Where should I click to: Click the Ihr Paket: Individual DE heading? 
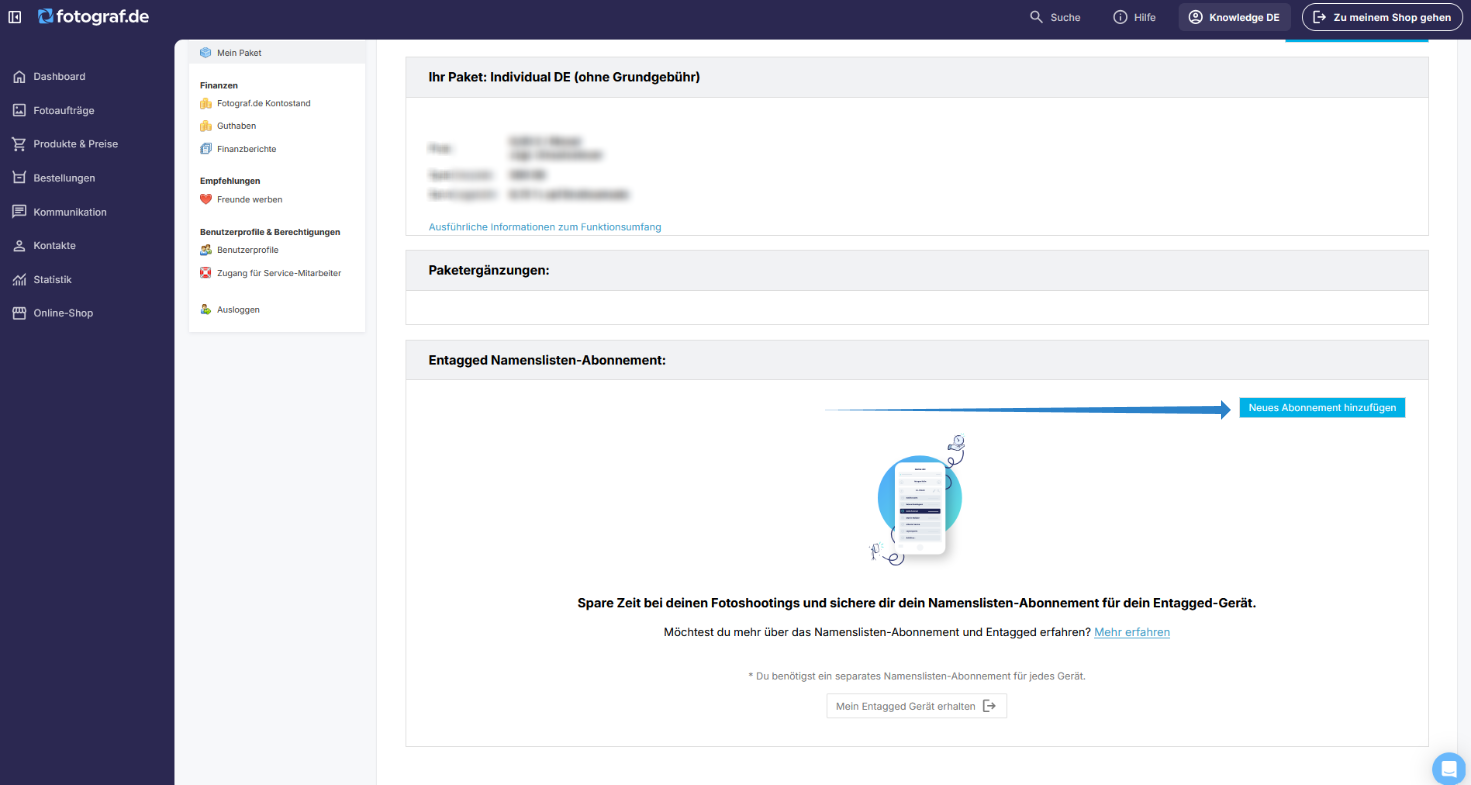(564, 77)
